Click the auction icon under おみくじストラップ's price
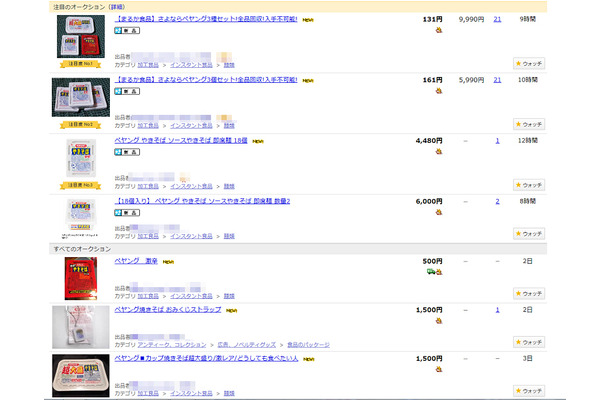 pyautogui.click(x=439, y=321)
